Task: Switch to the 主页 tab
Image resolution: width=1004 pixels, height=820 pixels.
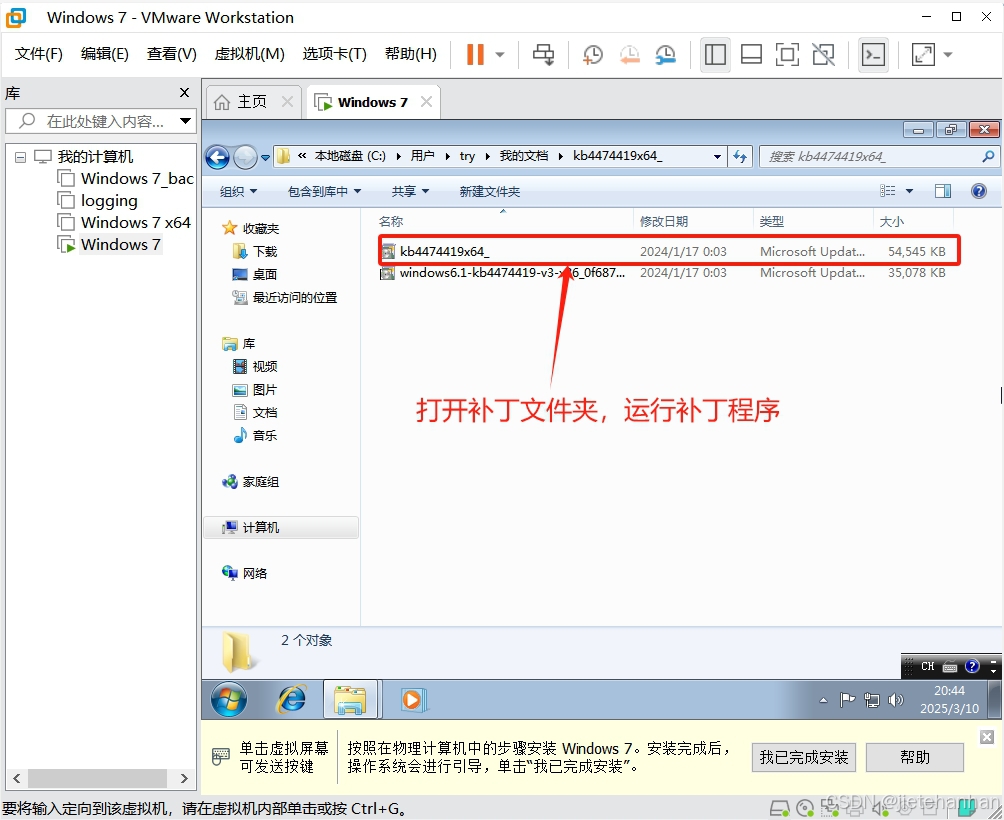Action: pyautogui.click(x=252, y=102)
